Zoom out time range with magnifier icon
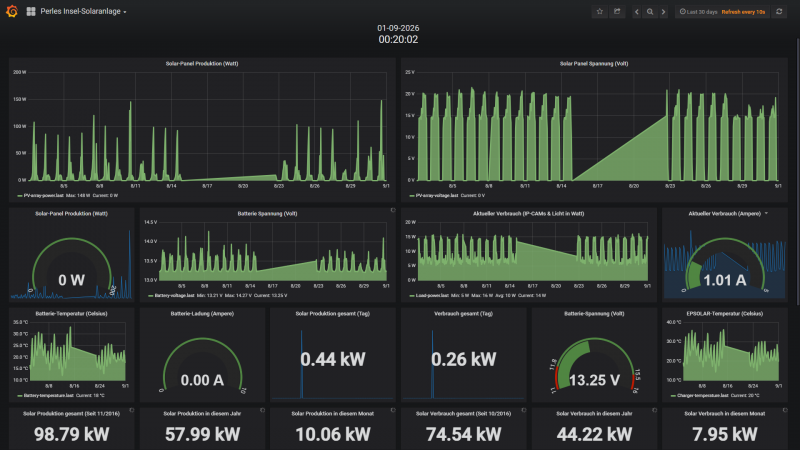Image resolution: width=800 pixels, height=450 pixels. [x=649, y=12]
